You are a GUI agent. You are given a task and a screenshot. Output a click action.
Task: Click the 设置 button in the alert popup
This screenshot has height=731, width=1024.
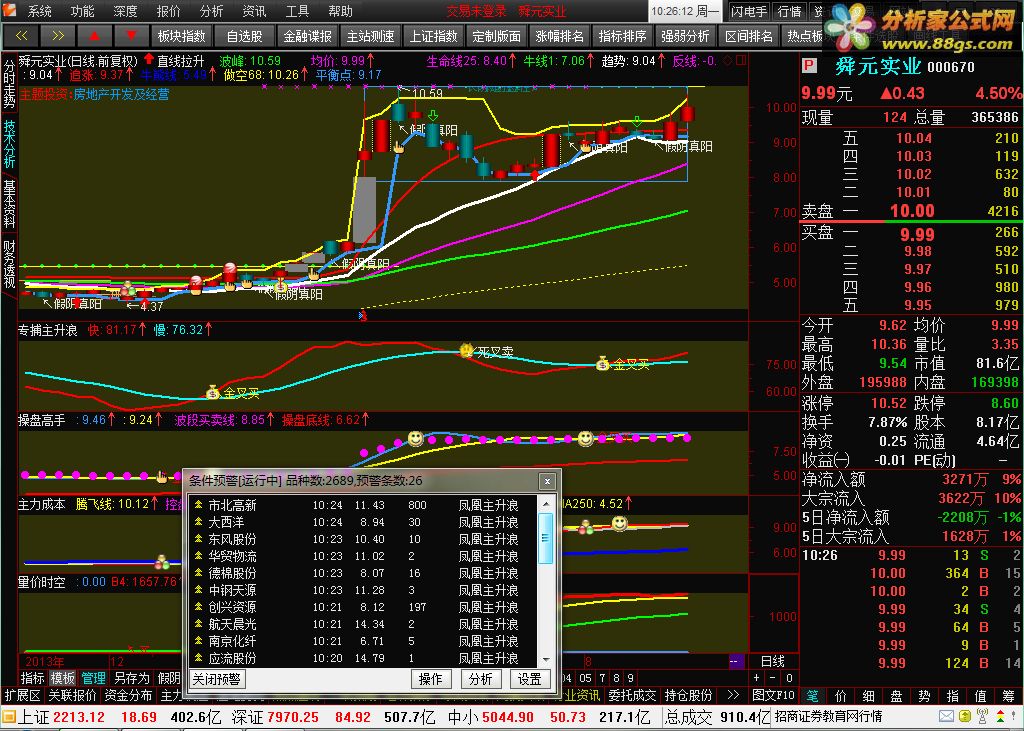click(x=530, y=679)
